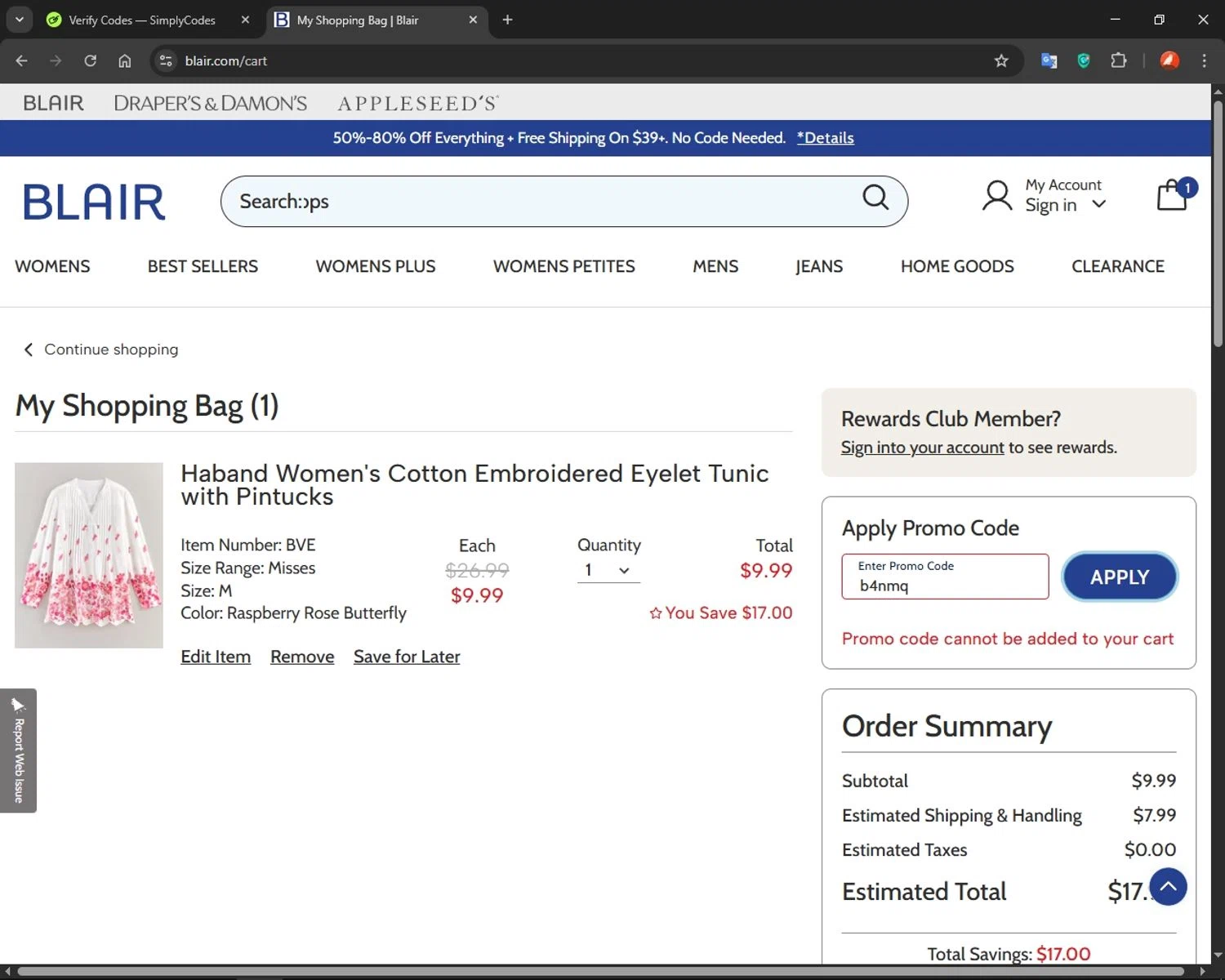Open the browser home page

click(124, 60)
